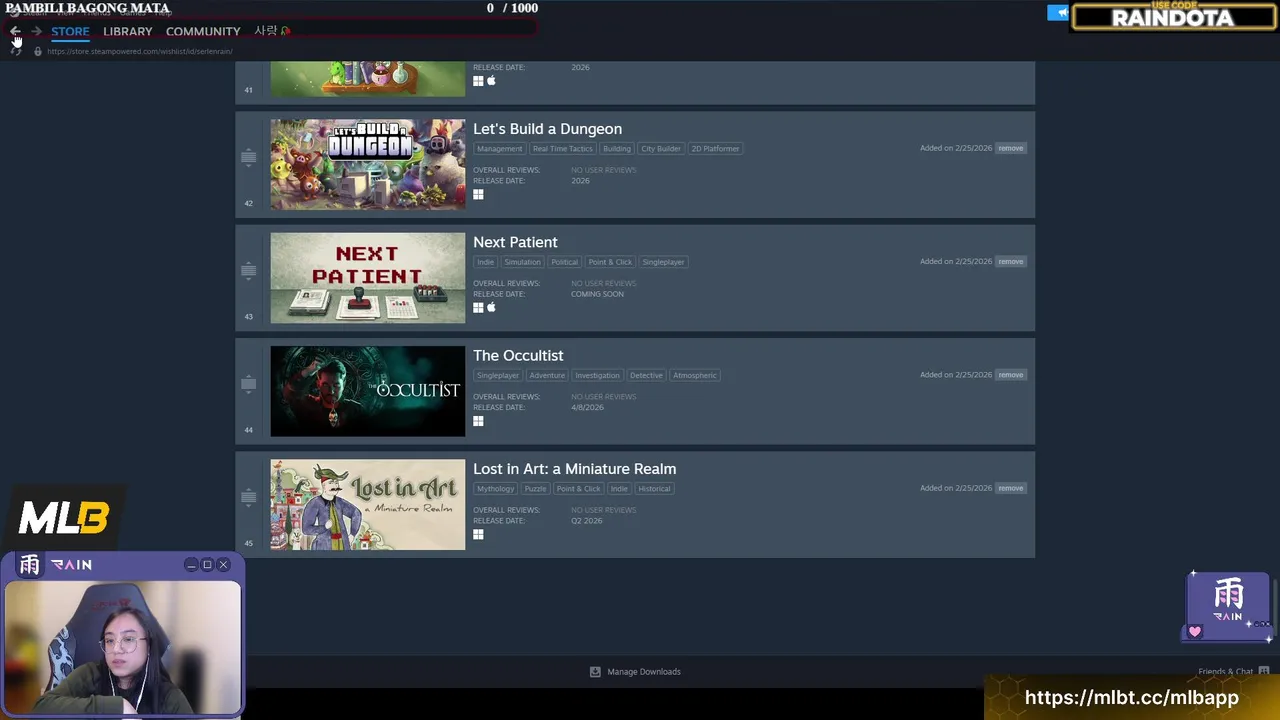Click 'Added on 2/25/2026' on The Occultist
Screen dimensions: 1280x720
coord(956,375)
